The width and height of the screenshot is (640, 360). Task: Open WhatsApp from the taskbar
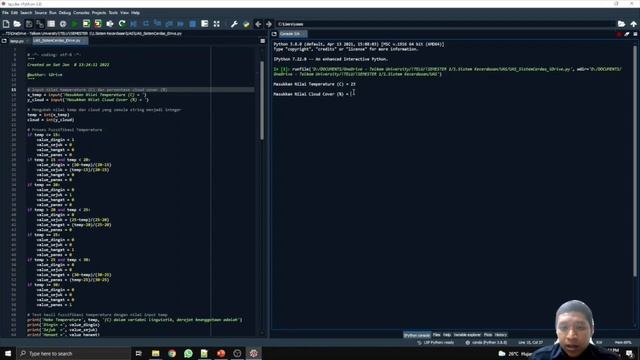coord(188,353)
